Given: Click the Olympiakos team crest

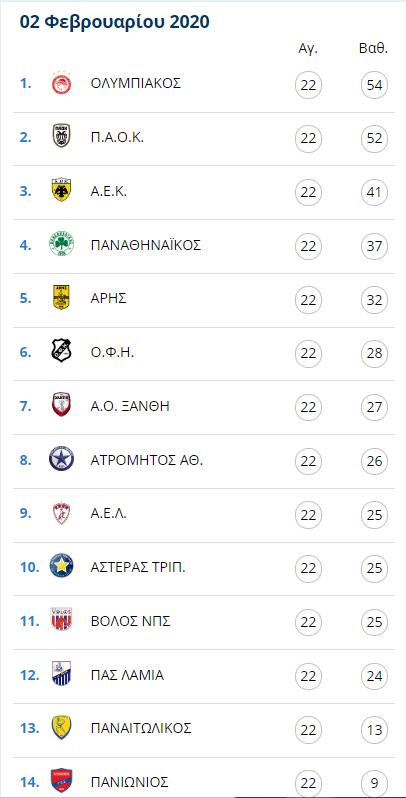Looking at the screenshot, I should coord(62,83).
